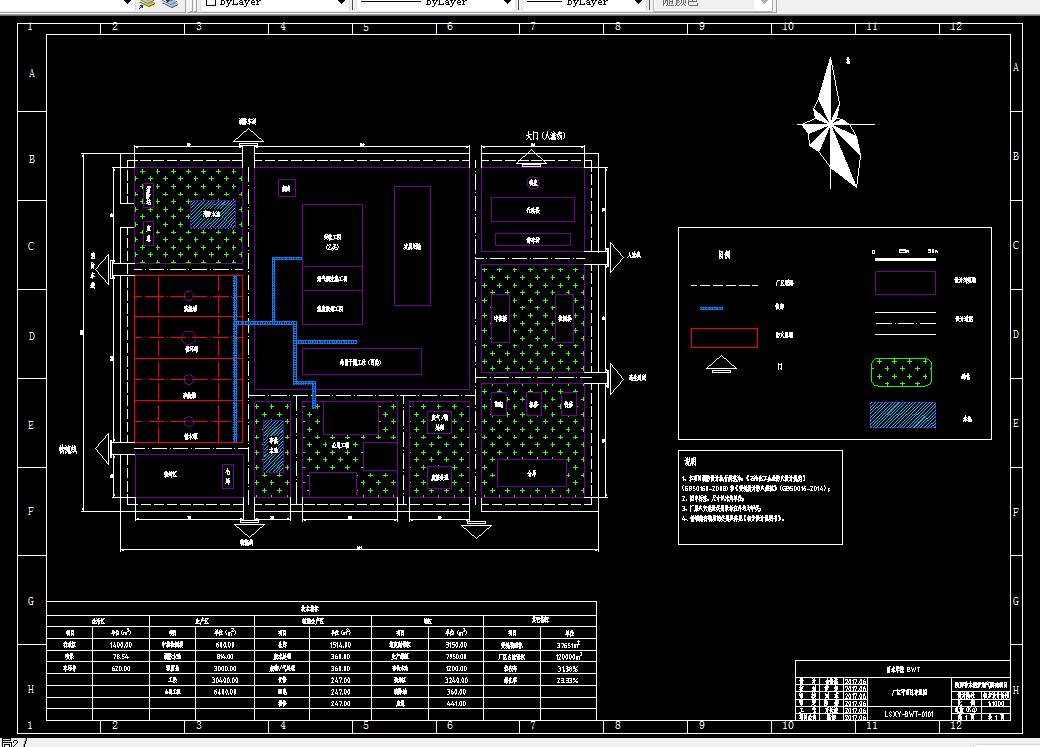The height and width of the screenshot is (747, 1040).
Task: Select the 120000m² cell in the table
Action: click(x=568, y=657)
